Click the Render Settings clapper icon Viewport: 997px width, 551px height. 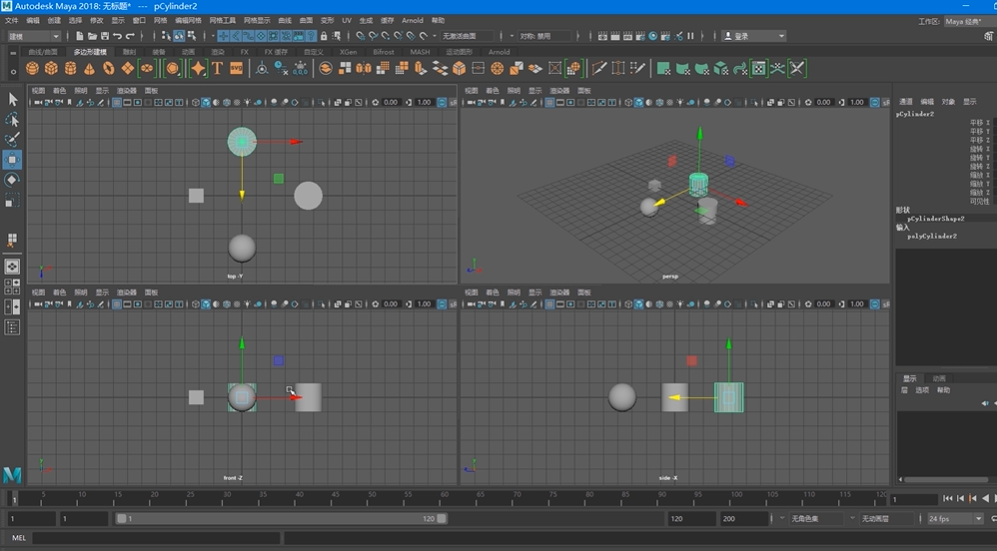[640, 36]
